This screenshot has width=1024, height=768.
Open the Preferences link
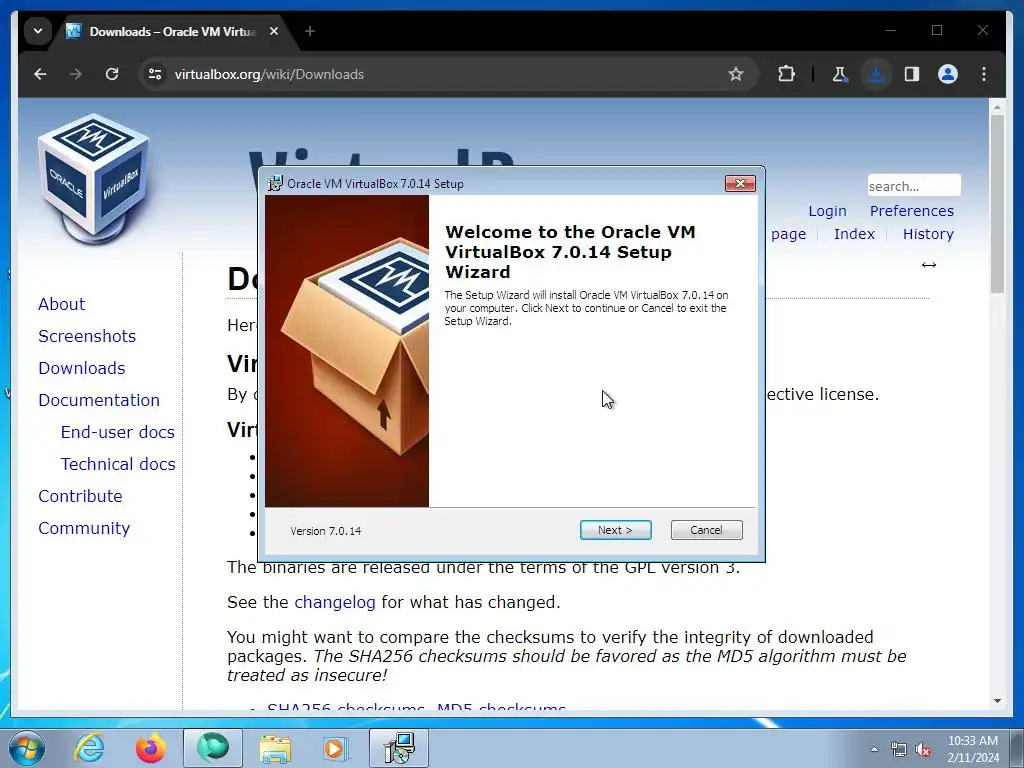(x=912, y=211)
